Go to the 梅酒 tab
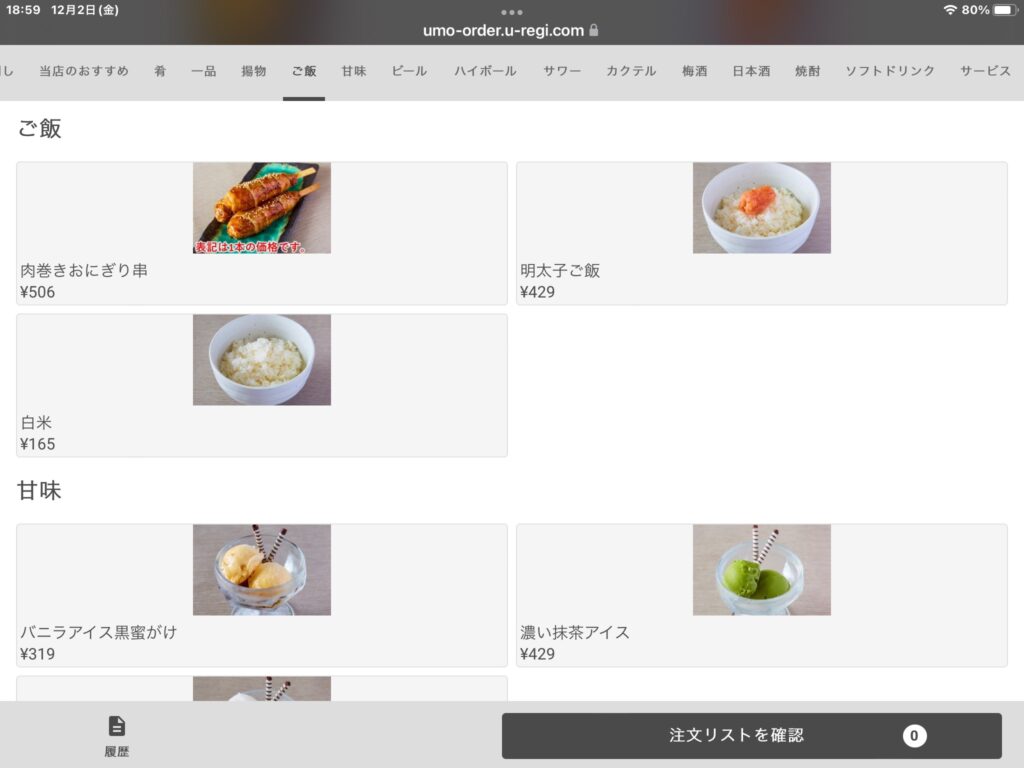This screenshot has height=768, width=1024. [x=695, y=71]
